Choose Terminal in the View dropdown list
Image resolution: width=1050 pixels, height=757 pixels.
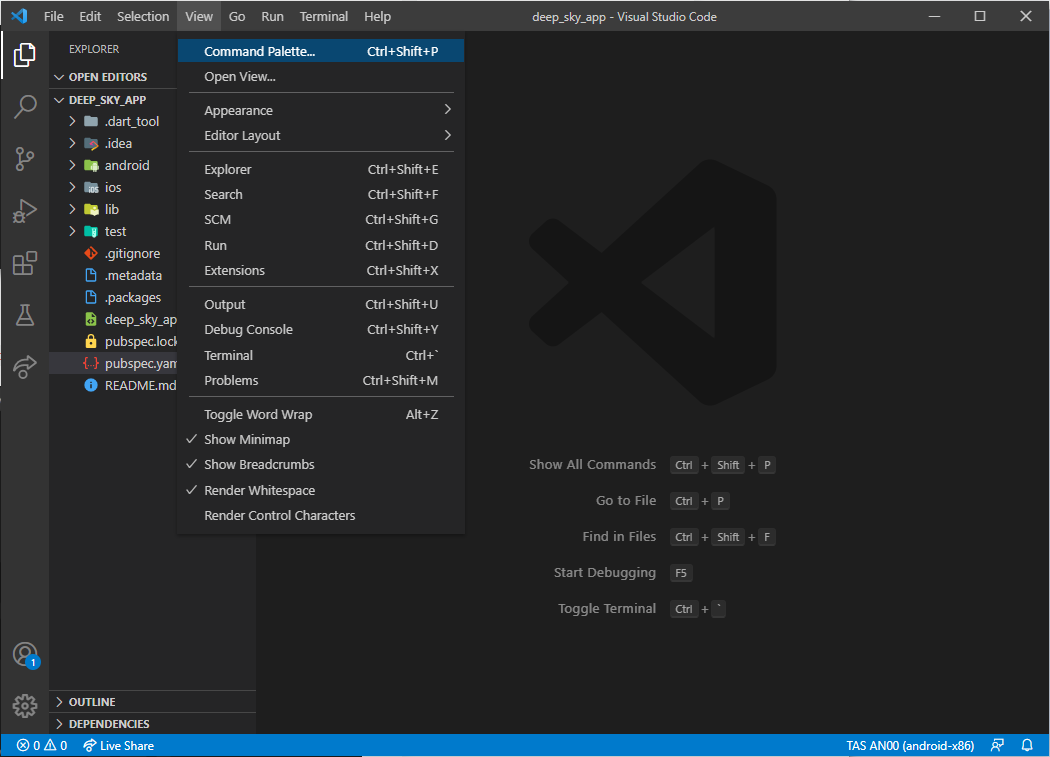[321, 355]
